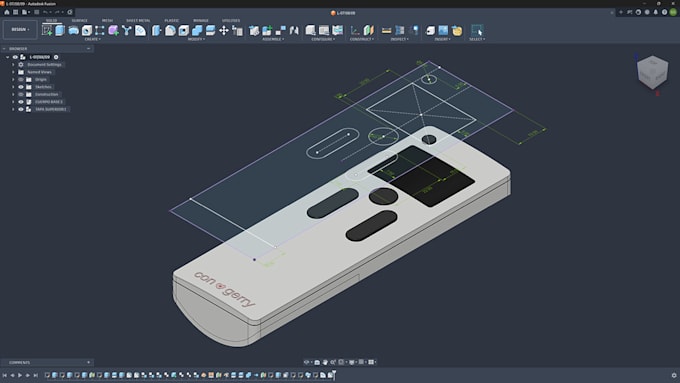Select the Fillet tool
Viewport: 680px width, 383px height.
point(170,30)
